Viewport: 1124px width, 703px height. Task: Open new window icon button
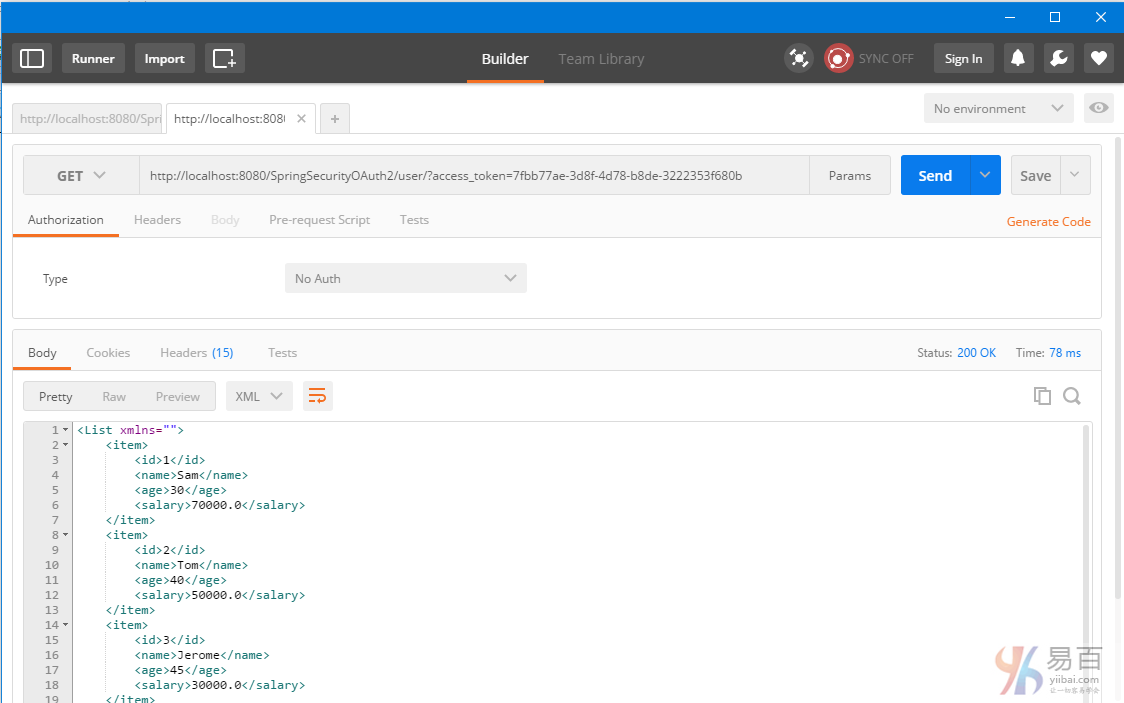[224, 58]
